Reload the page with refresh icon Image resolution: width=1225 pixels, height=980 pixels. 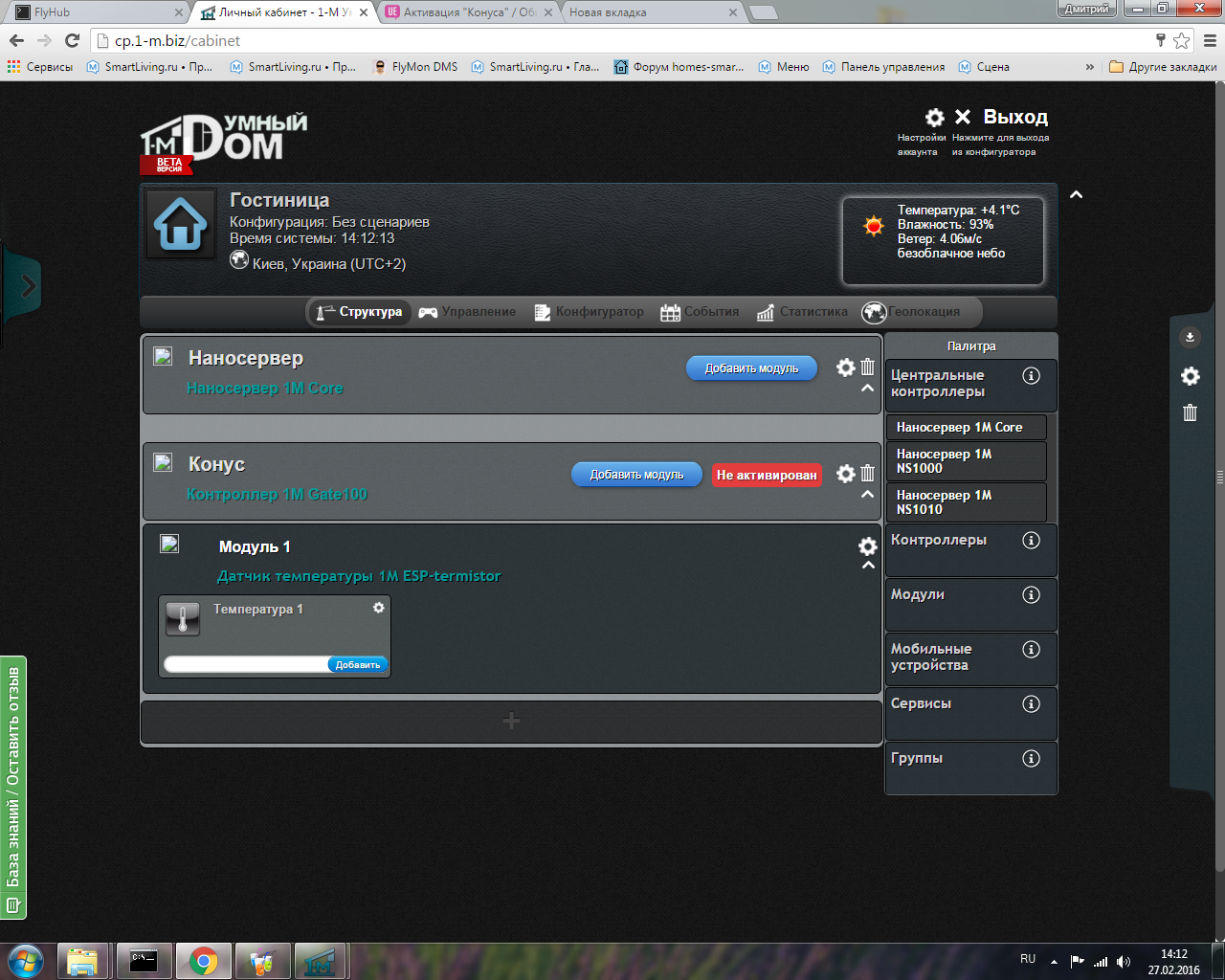click(72, 40)
